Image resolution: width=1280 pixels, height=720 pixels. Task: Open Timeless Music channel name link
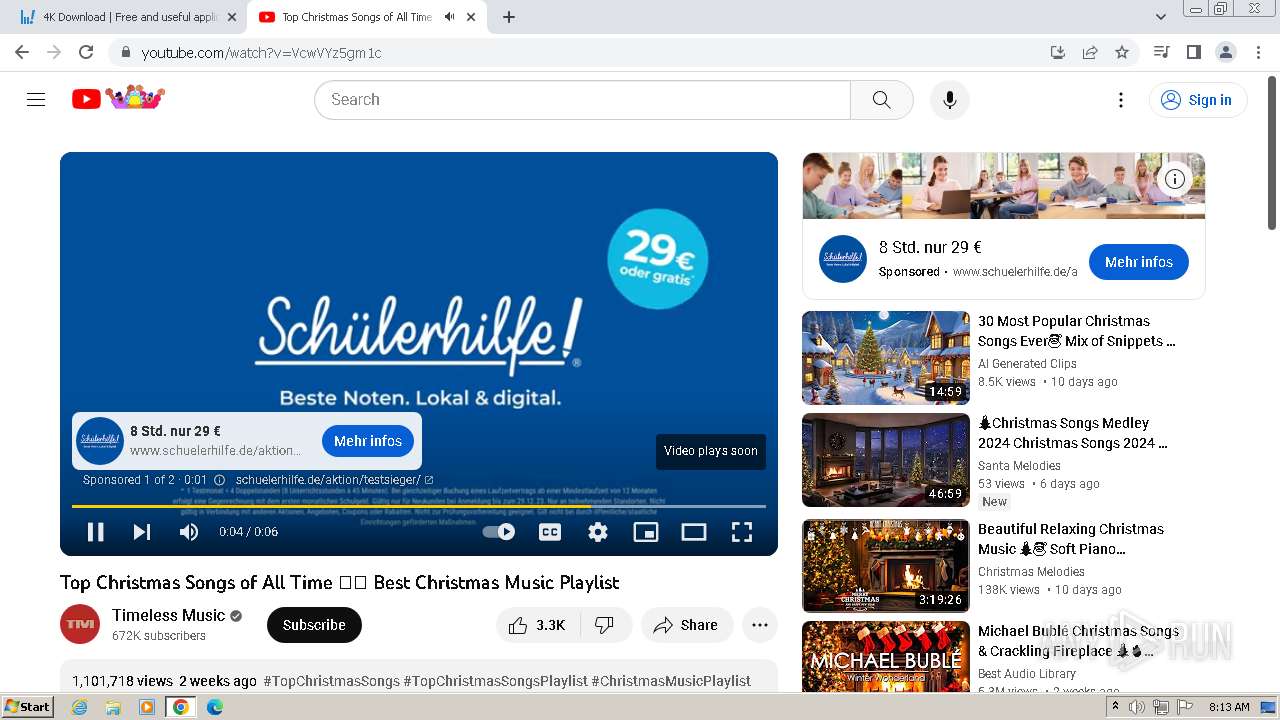point(168,615)
